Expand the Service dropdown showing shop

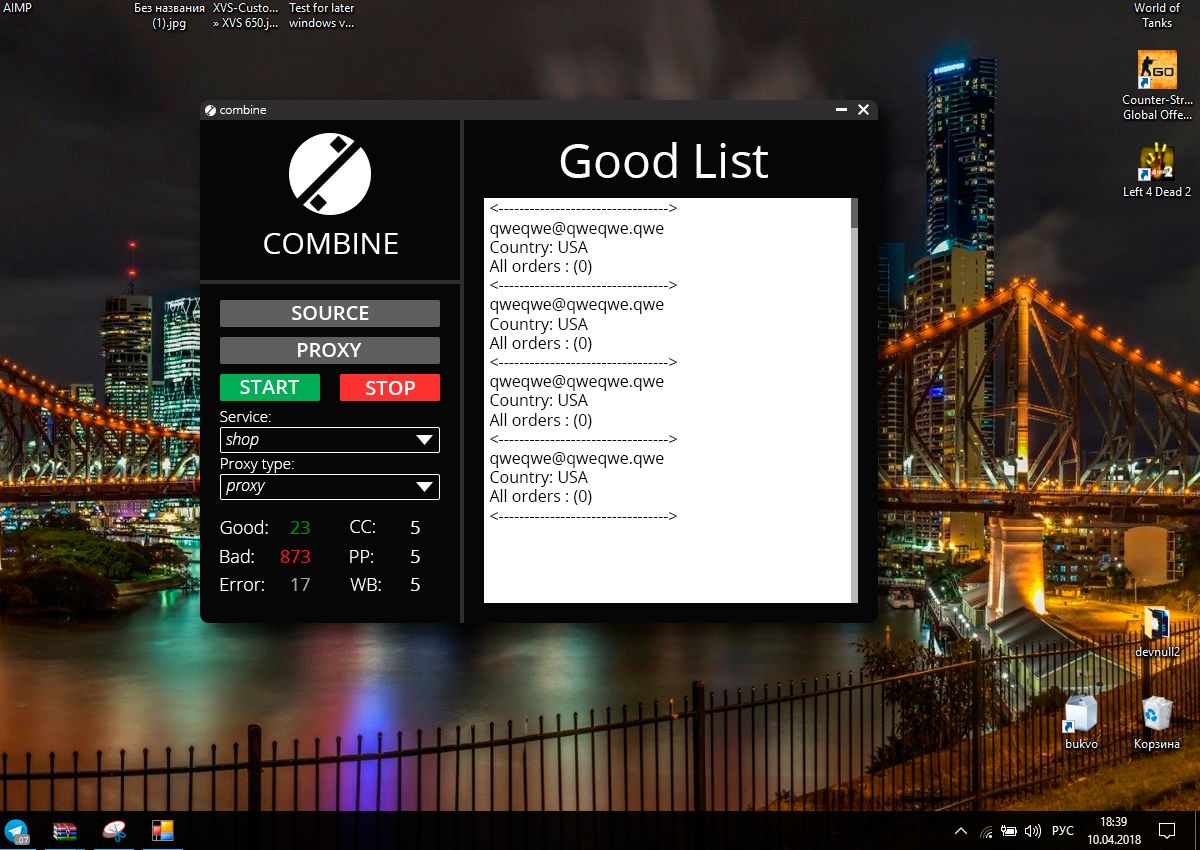330,439
